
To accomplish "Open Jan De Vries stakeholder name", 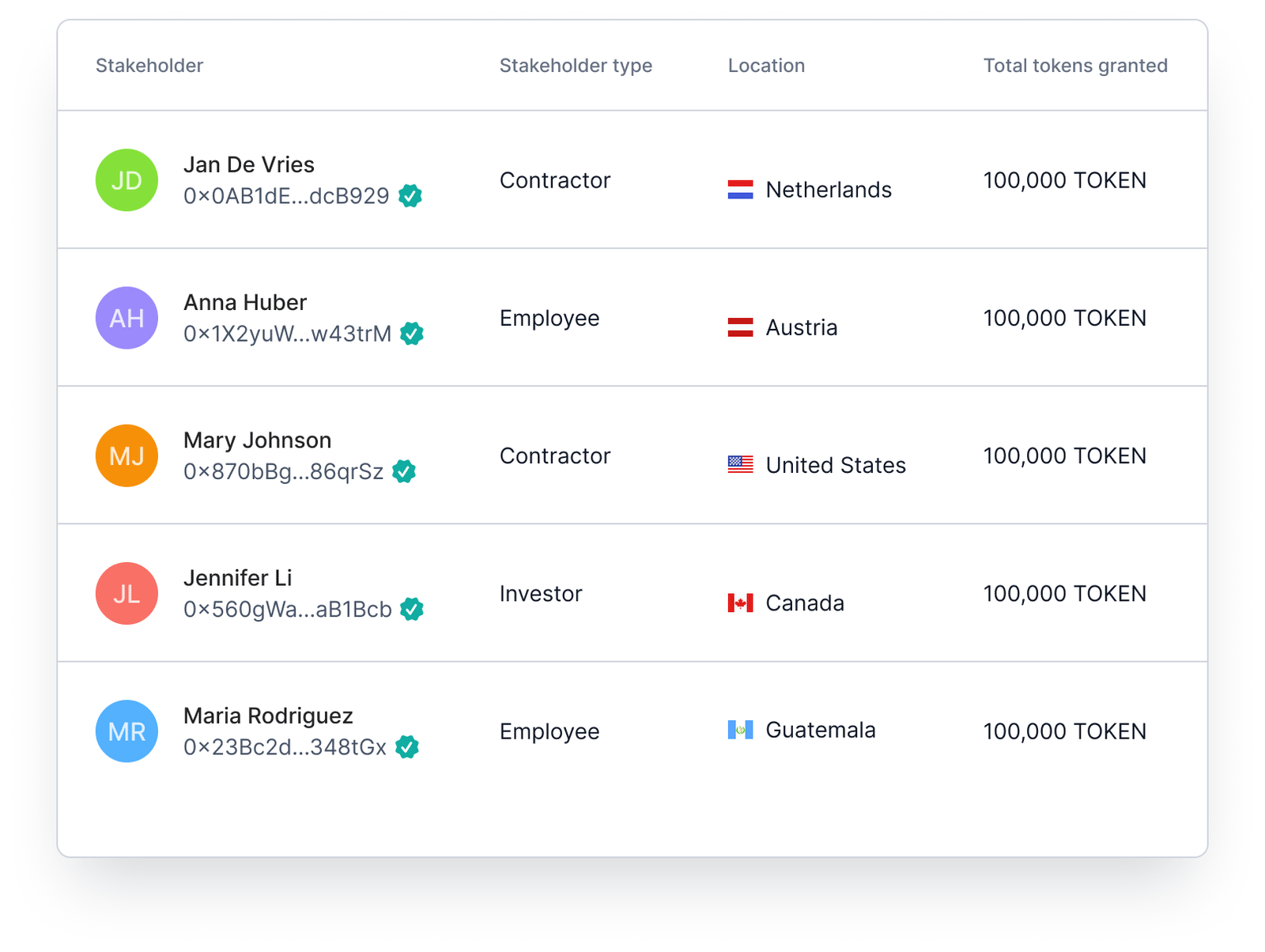I will (249, 164).
